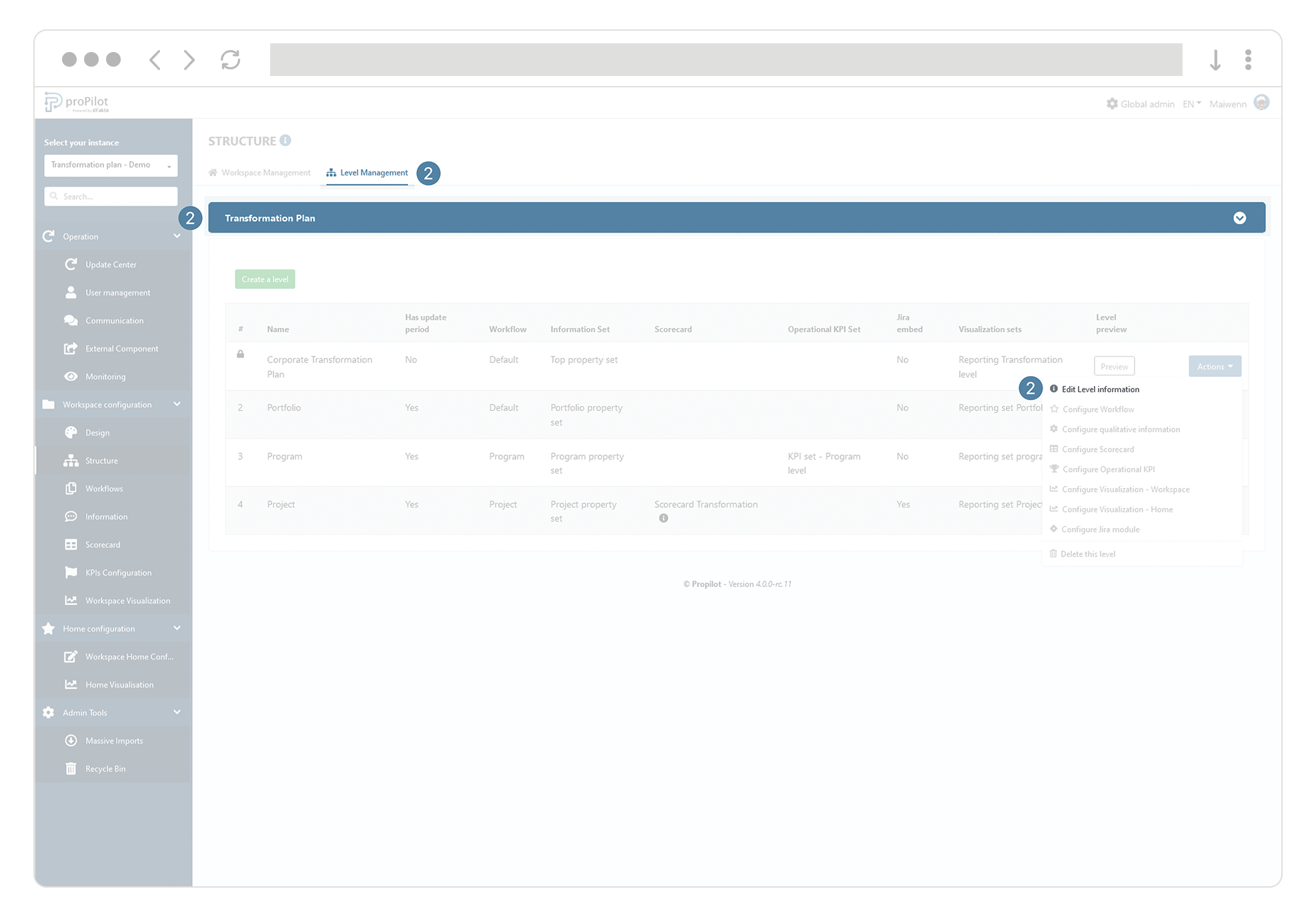Image resolution: width=1316 pixels, height=923 pixels.
Task: Collapse the Transformation Plan panel chevron
Action: click(x=1239, y=218)
